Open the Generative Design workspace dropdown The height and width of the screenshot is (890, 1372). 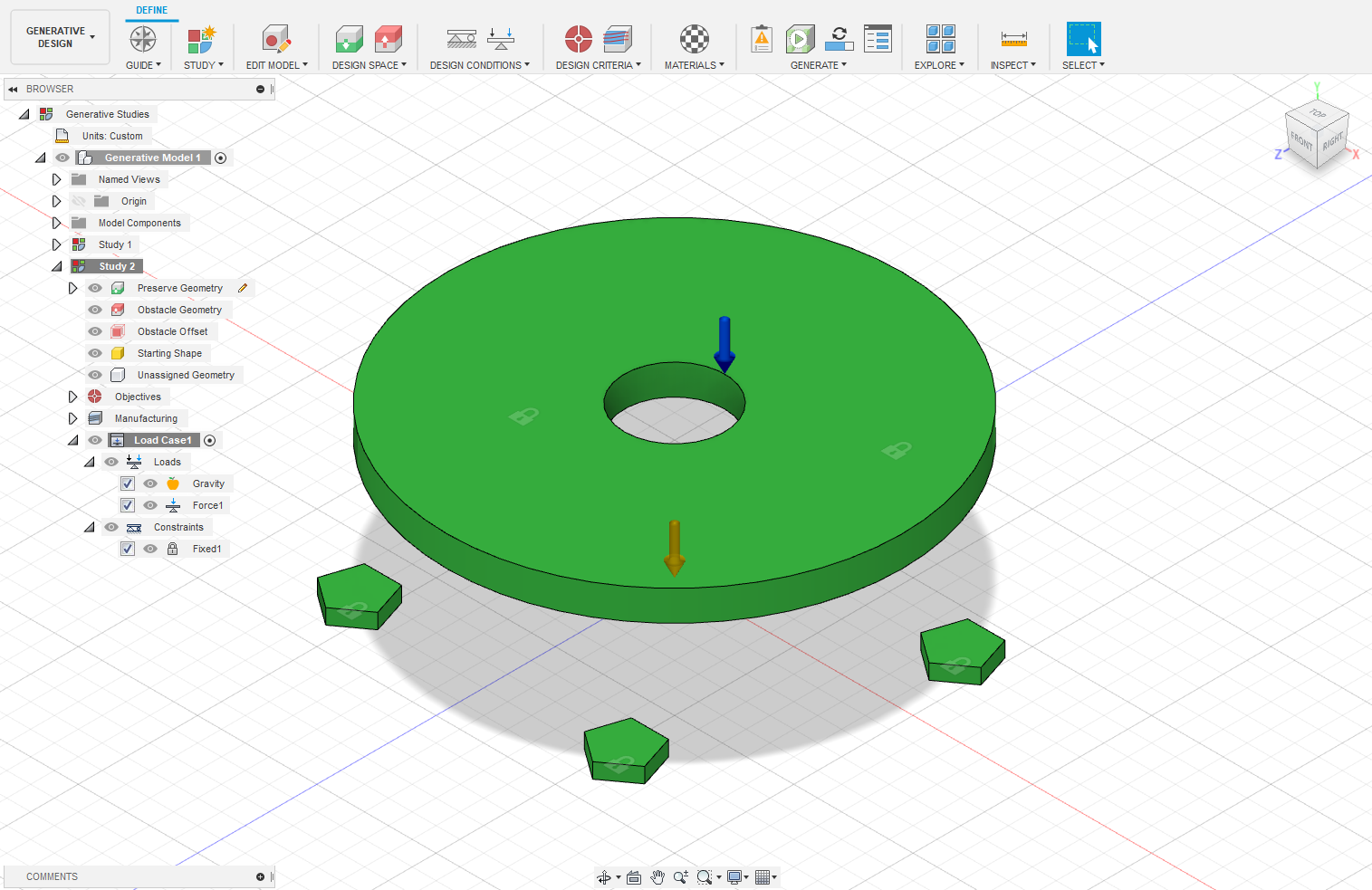pyautogui.click(x=60, y=37)
